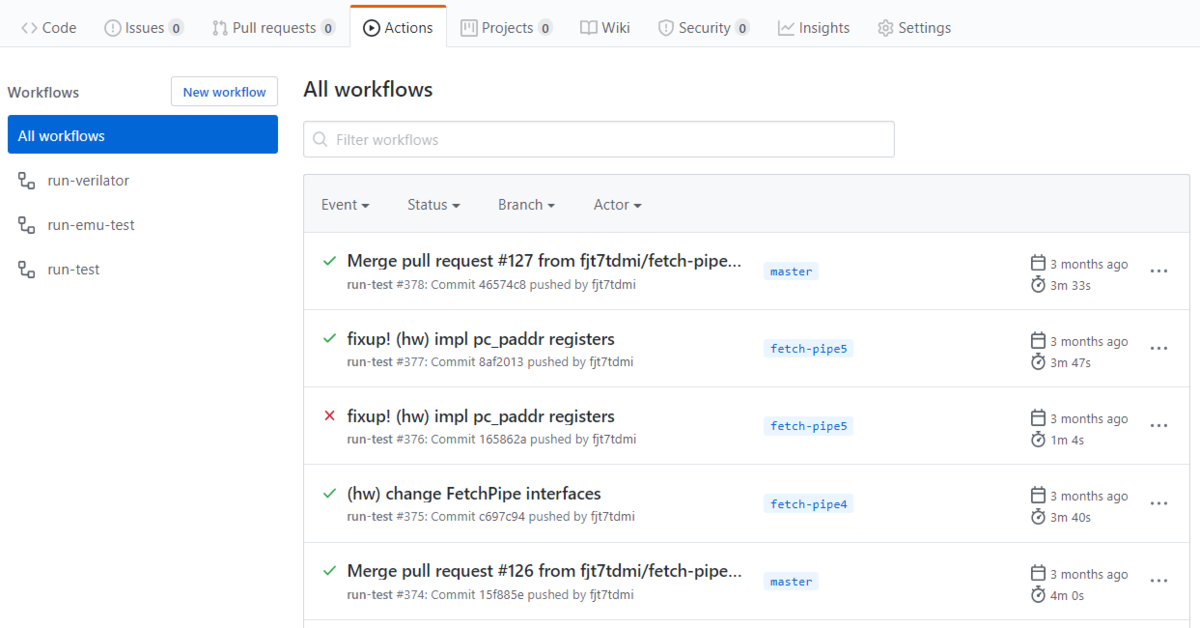
Task: View the Insights tab
Action: coord(814,28)
